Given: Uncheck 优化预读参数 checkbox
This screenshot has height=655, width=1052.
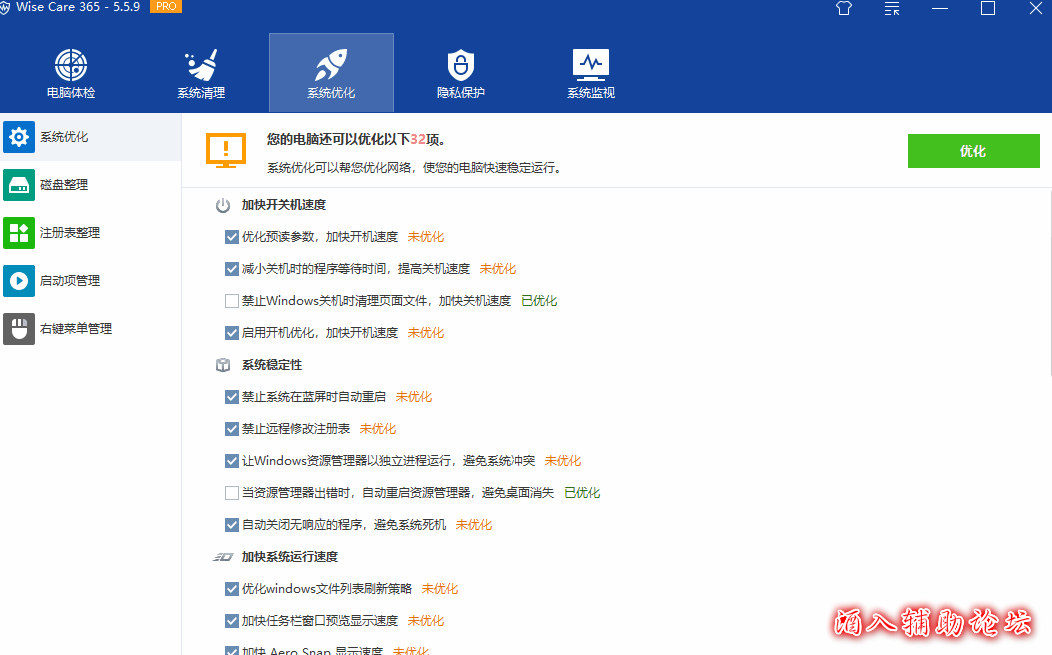Looking at the screenshot, I should [x=232, y=237].
